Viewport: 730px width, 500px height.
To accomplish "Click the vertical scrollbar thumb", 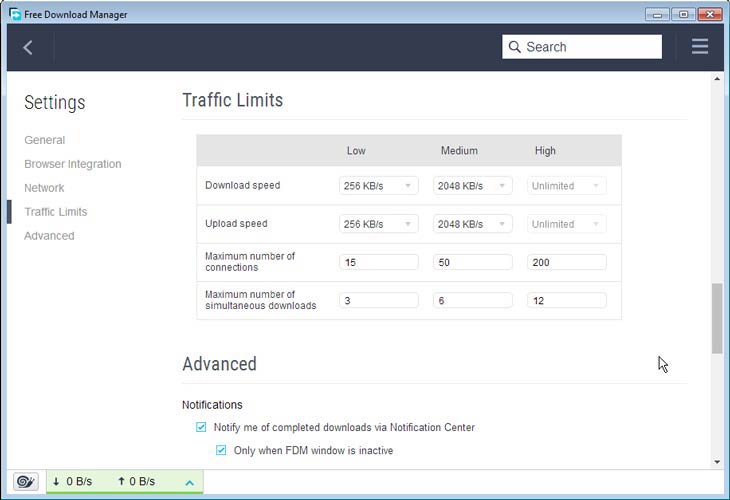I will (x=717, y=318).
